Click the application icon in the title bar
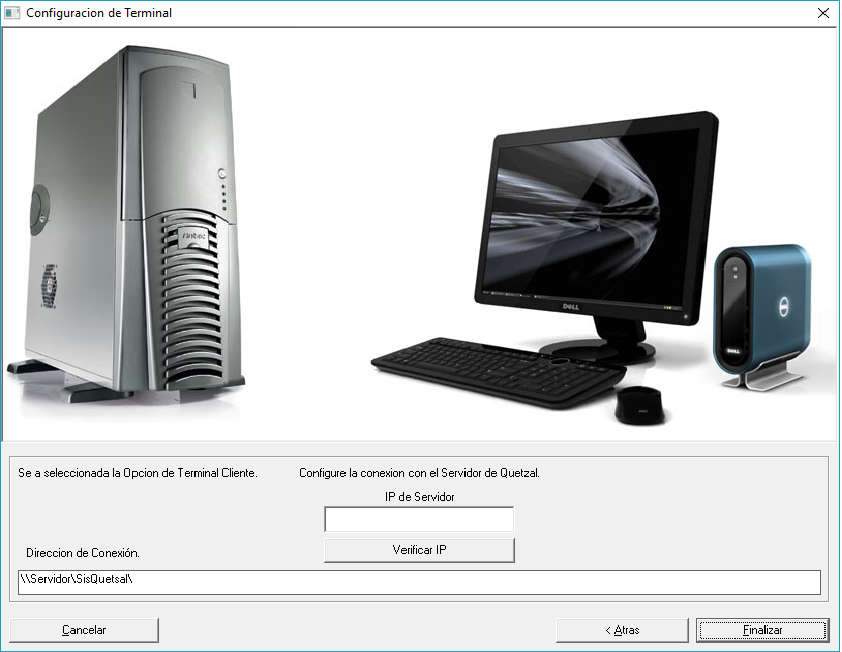The width and height of the screenshot is (842, 652). 13,13
